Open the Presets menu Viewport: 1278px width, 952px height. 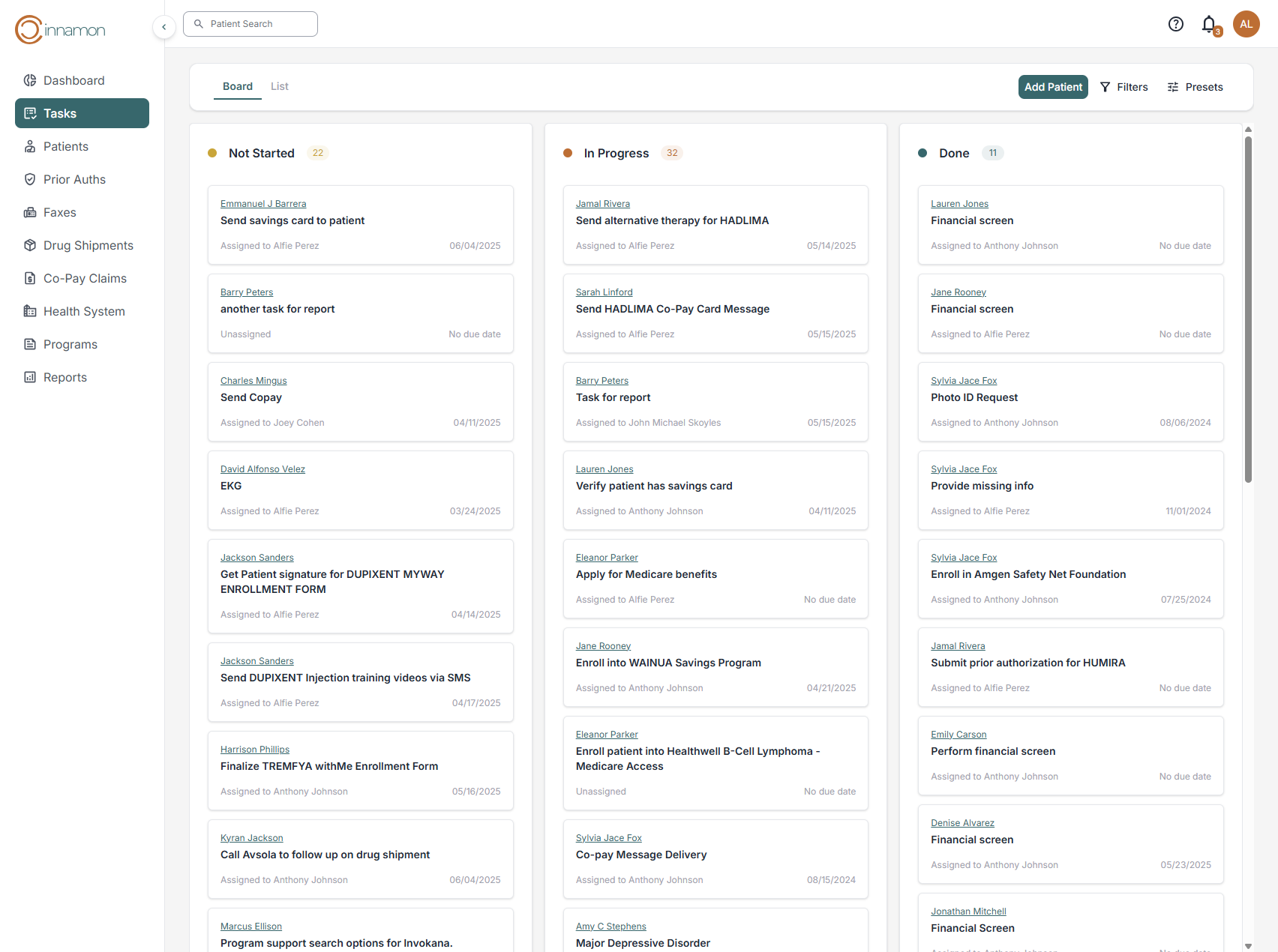pos(1195,87)
